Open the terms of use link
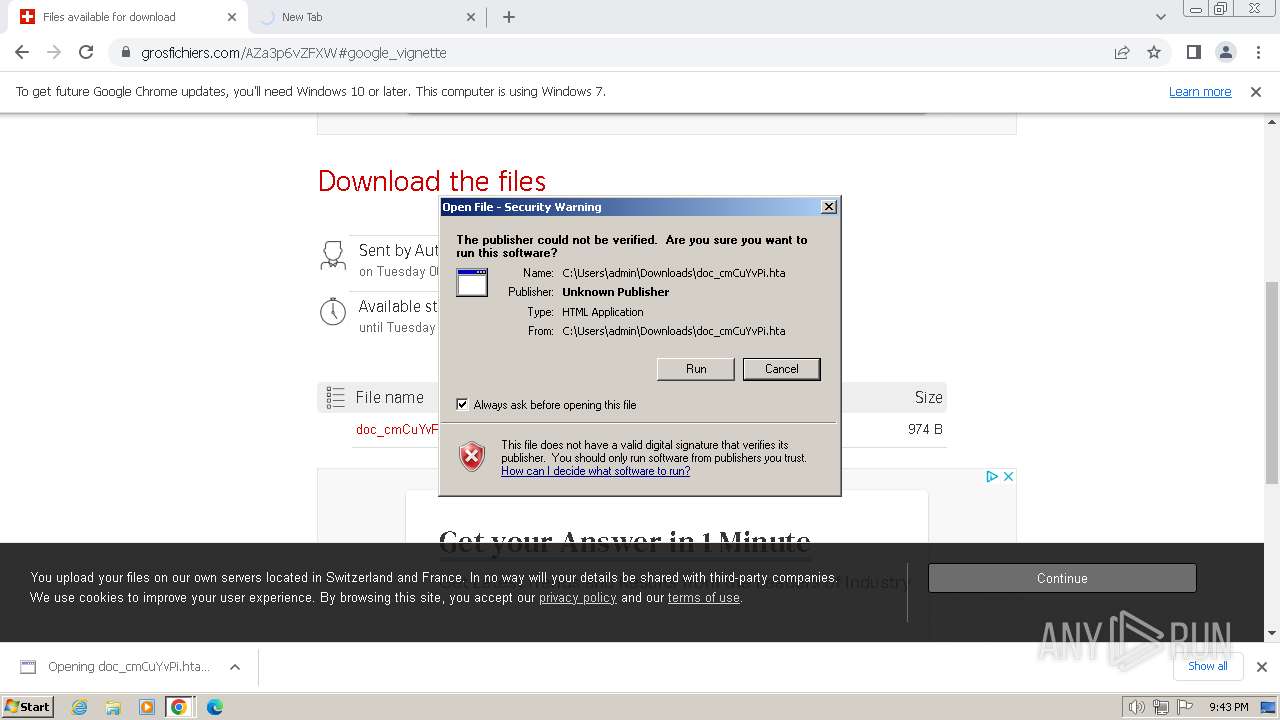 point(704,598)
